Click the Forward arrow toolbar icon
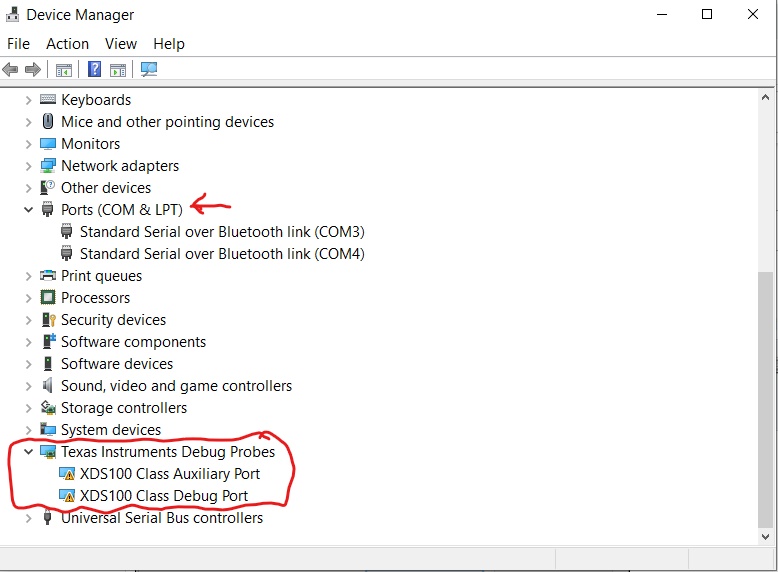The image size is (778, 572). [x=33, y=70]
